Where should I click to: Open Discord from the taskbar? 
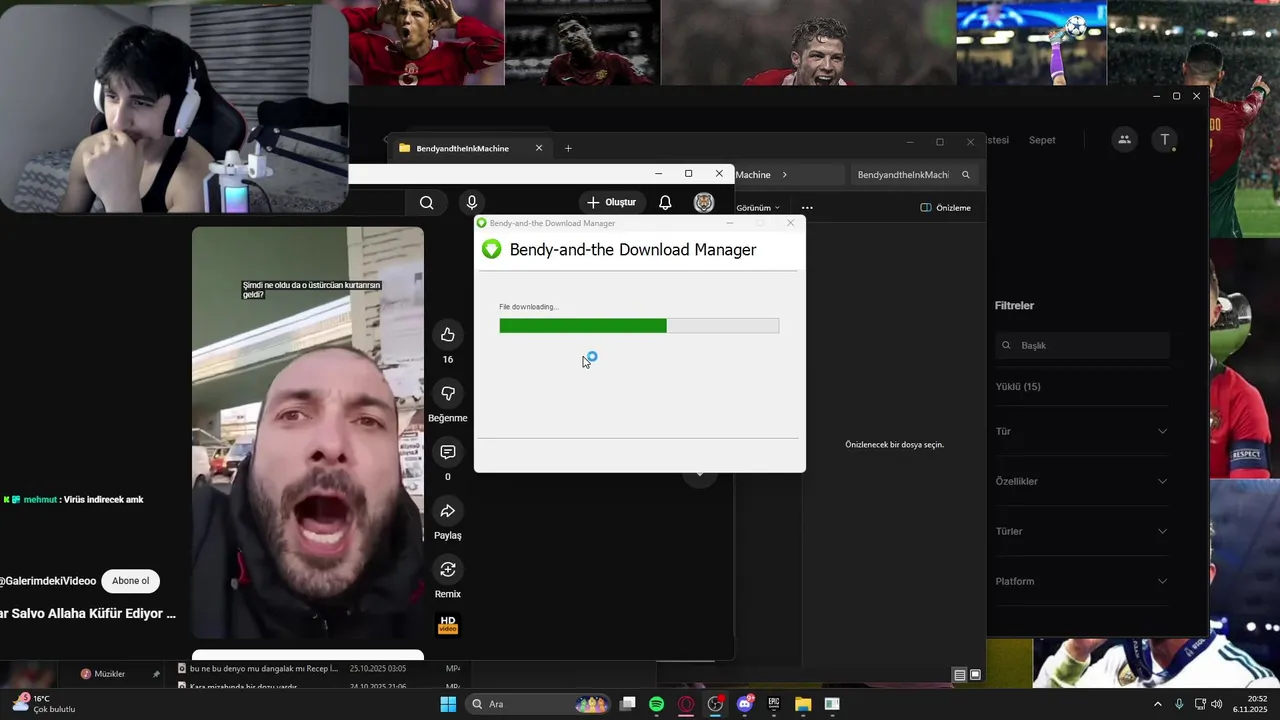(744, 704)
